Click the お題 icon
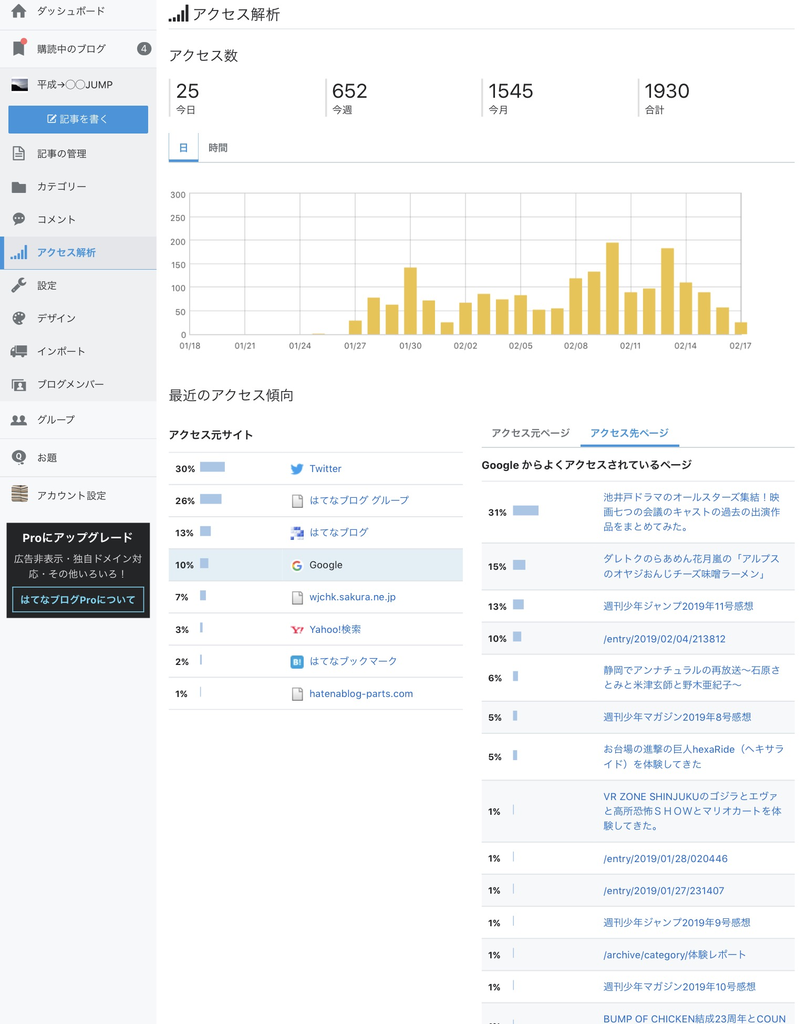The height and width of the screenshot is (1024, 807). coord(19,457)
